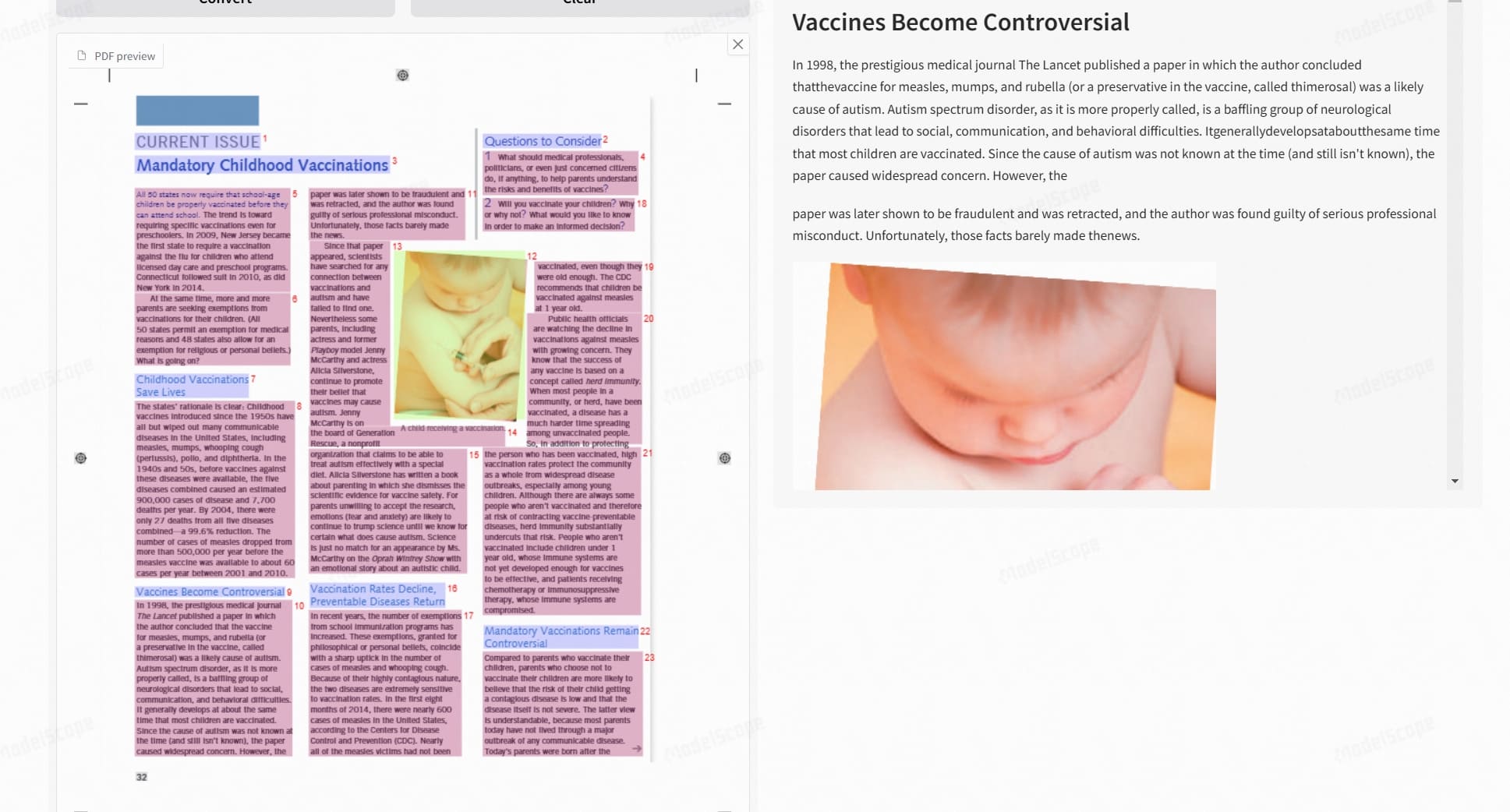
Task: Click the caption 'A child receiving a vaccination'
Action: 452,429
